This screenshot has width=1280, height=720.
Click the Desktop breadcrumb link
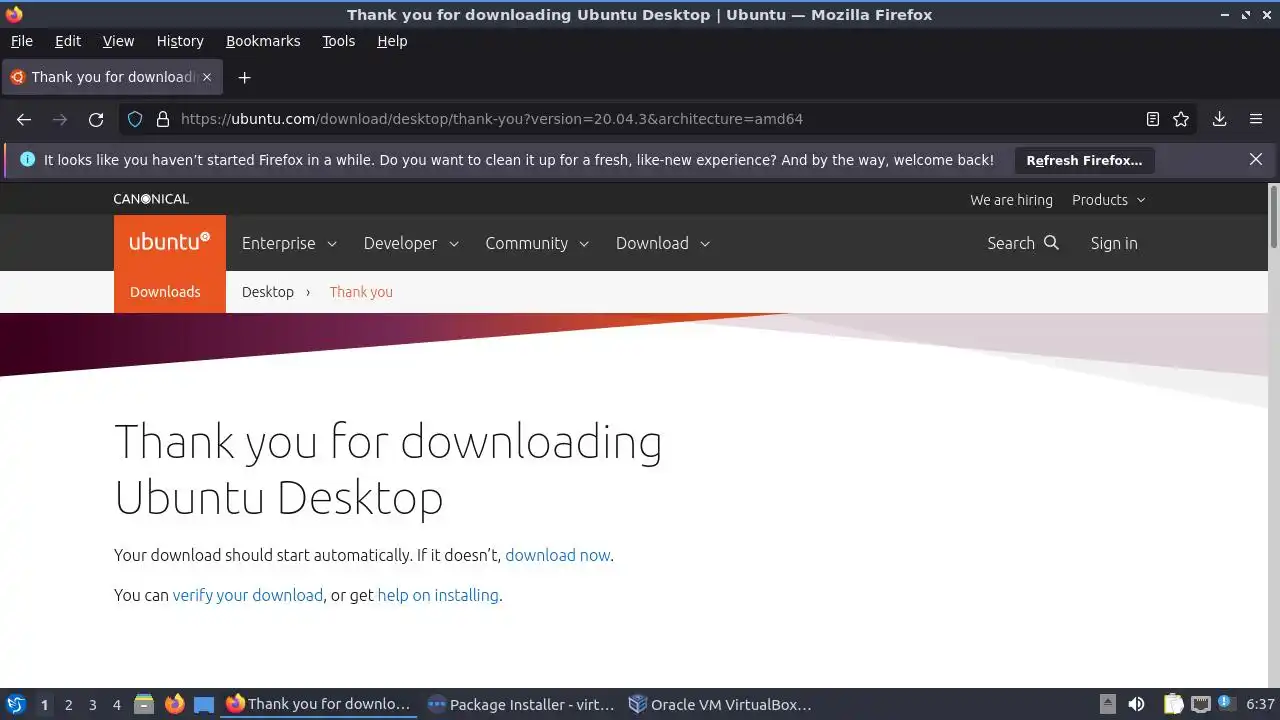[x=268, y=292]
